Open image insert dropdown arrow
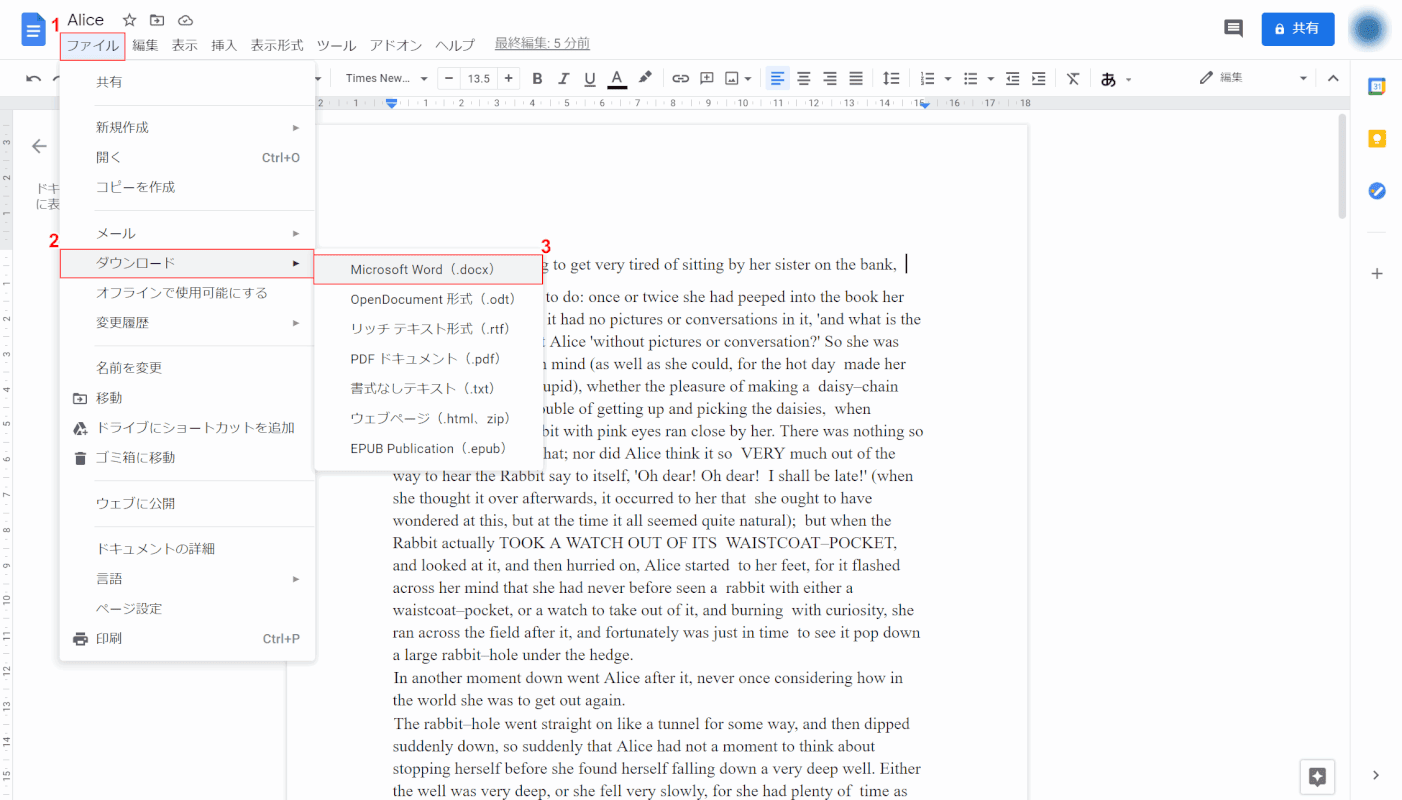1402x800 pixels. click(x=748, y=79)
